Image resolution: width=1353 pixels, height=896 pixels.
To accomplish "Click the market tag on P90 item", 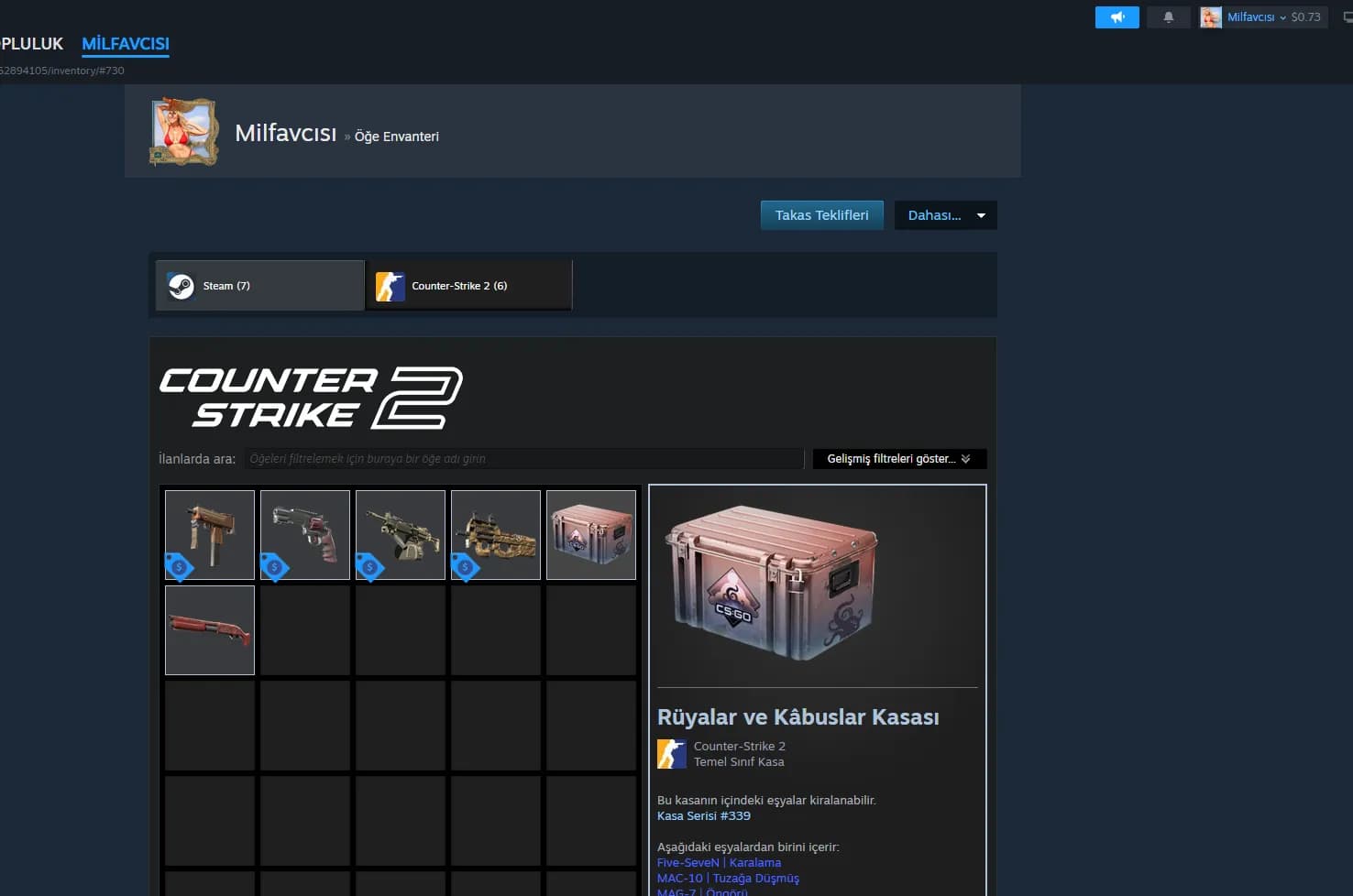I will tap(466, 567).
